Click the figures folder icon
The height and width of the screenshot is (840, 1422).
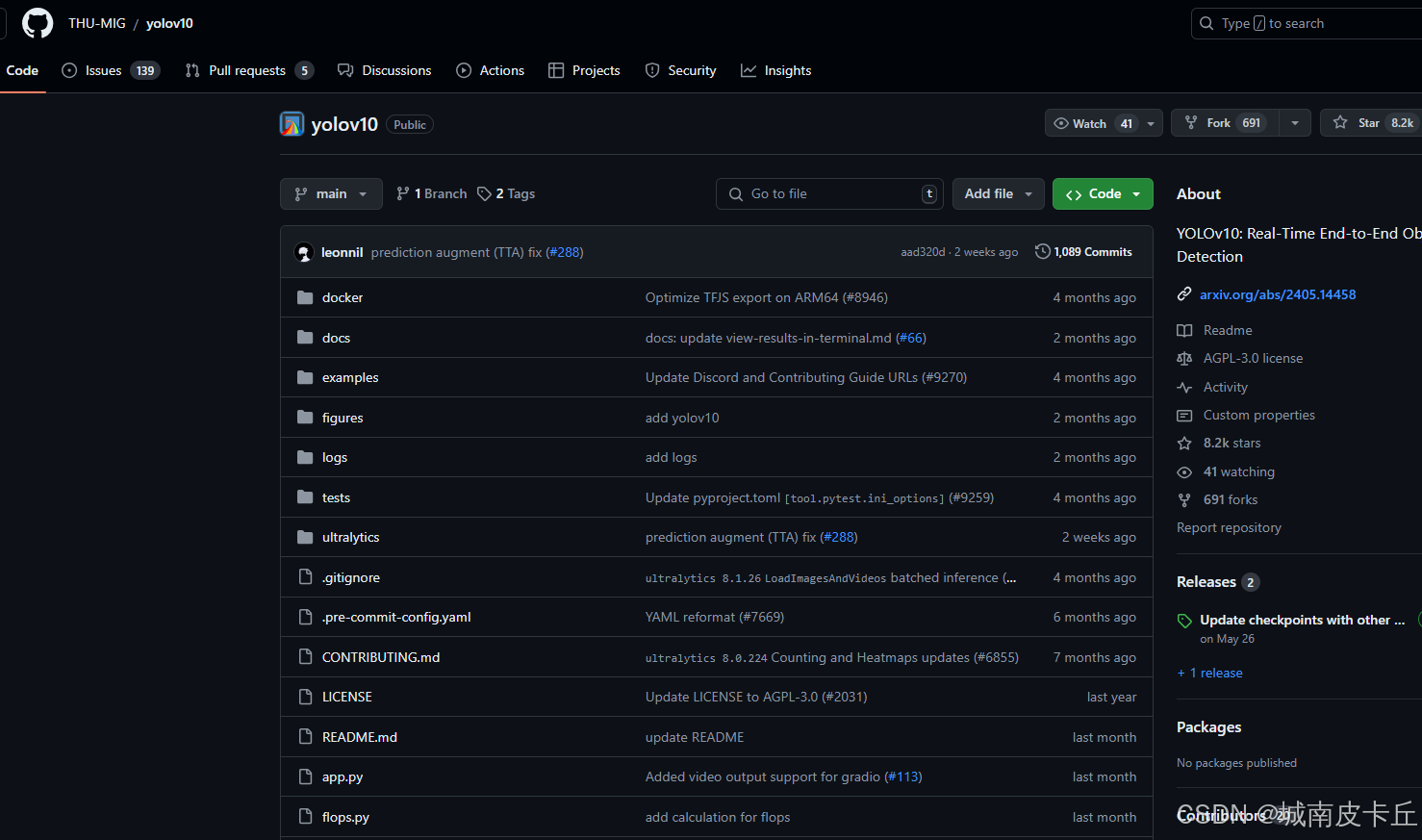(x=305, y=418)
